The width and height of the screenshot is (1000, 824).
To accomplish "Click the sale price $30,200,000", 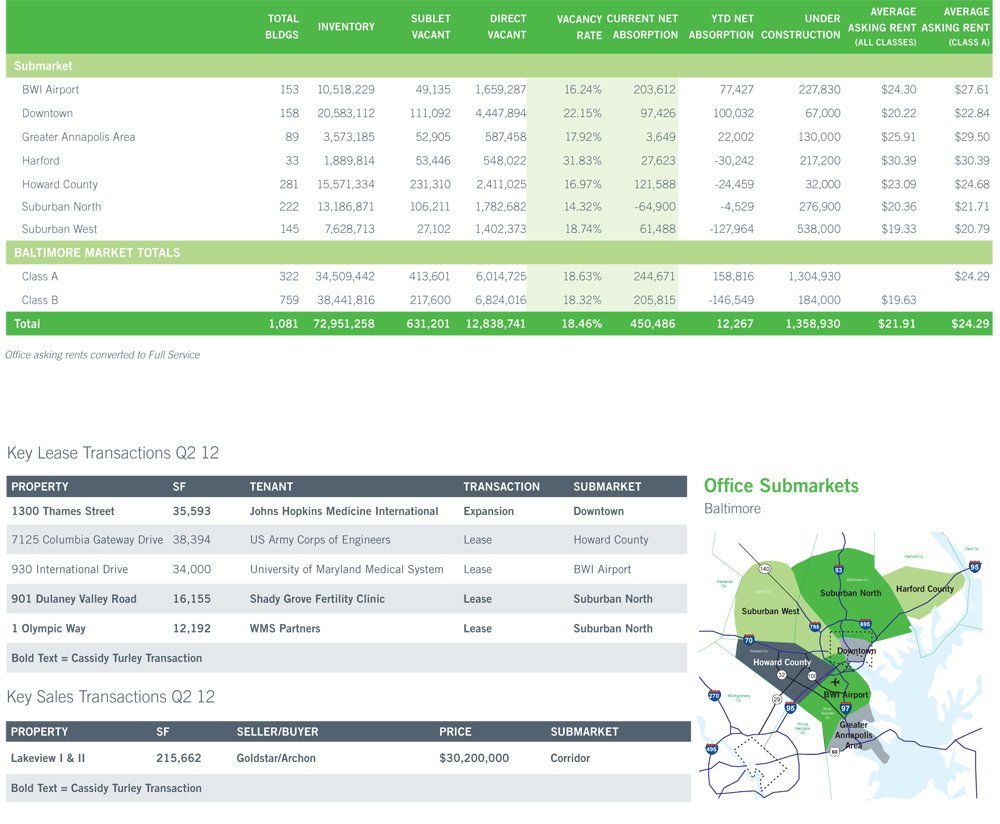I will point(474,758).
